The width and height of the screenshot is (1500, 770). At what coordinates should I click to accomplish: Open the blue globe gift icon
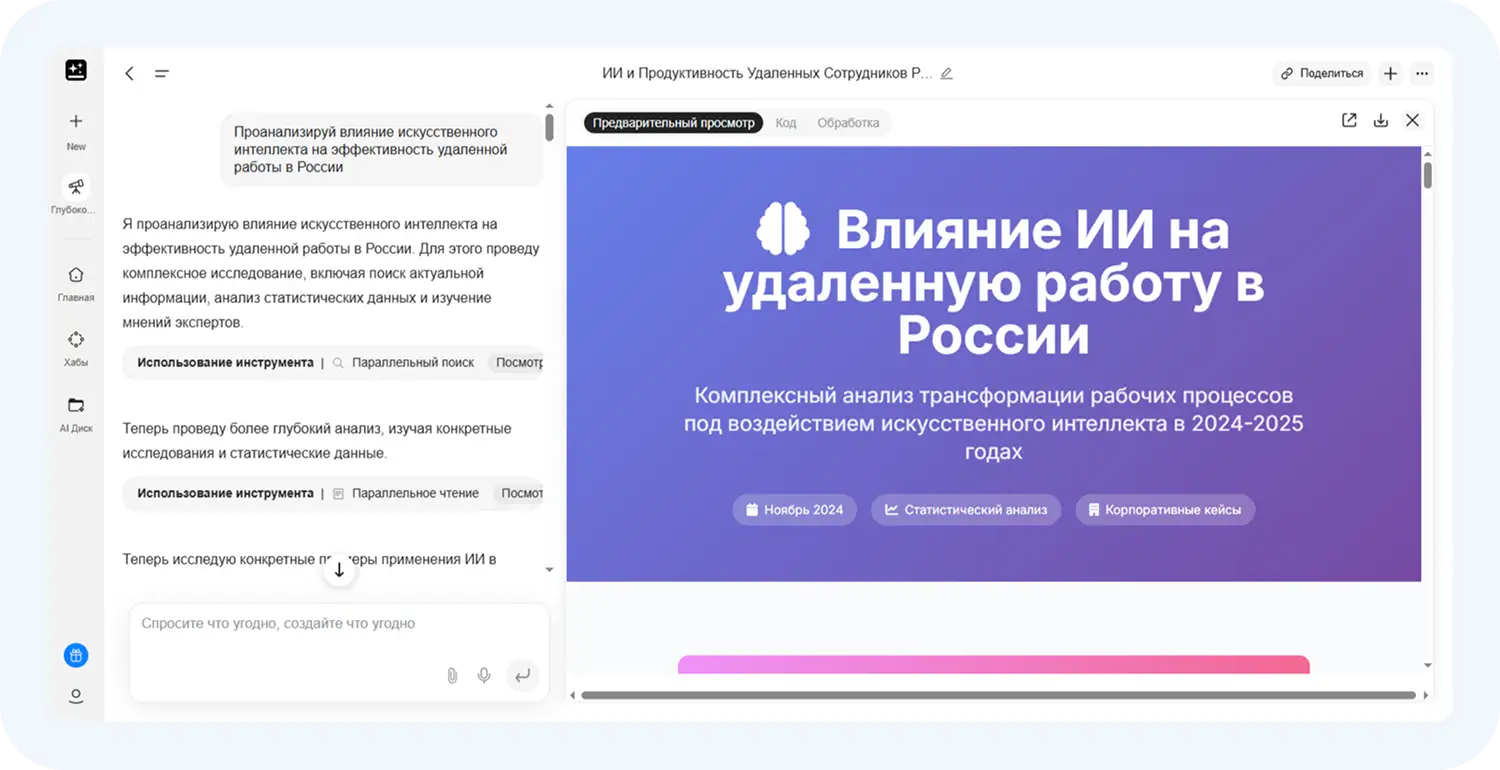[x=75, y=655]
